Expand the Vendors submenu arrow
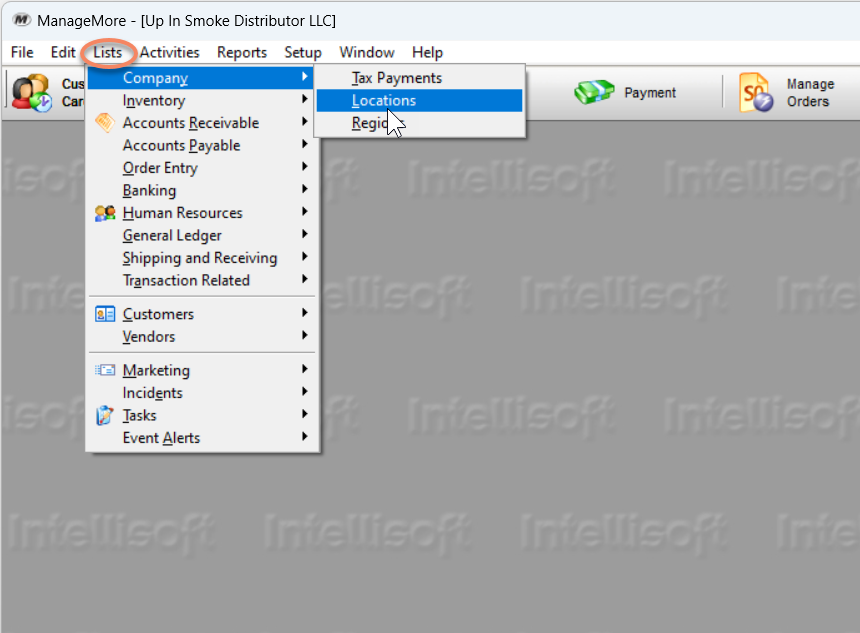 [x=304, y=337]
